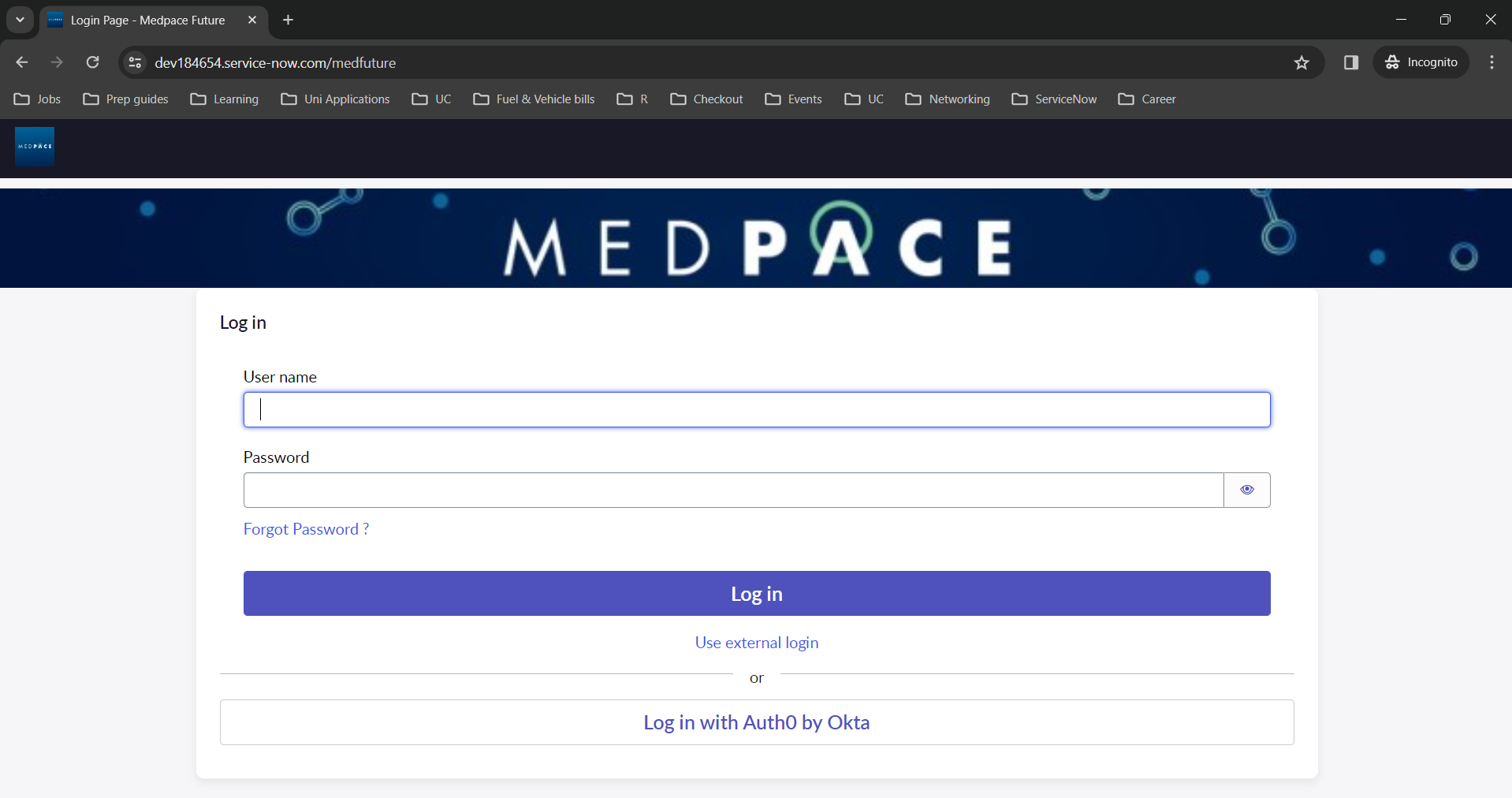The image size is (1512, 798).
Task: View site information icon in address bar
Action: tap(135, 62)
